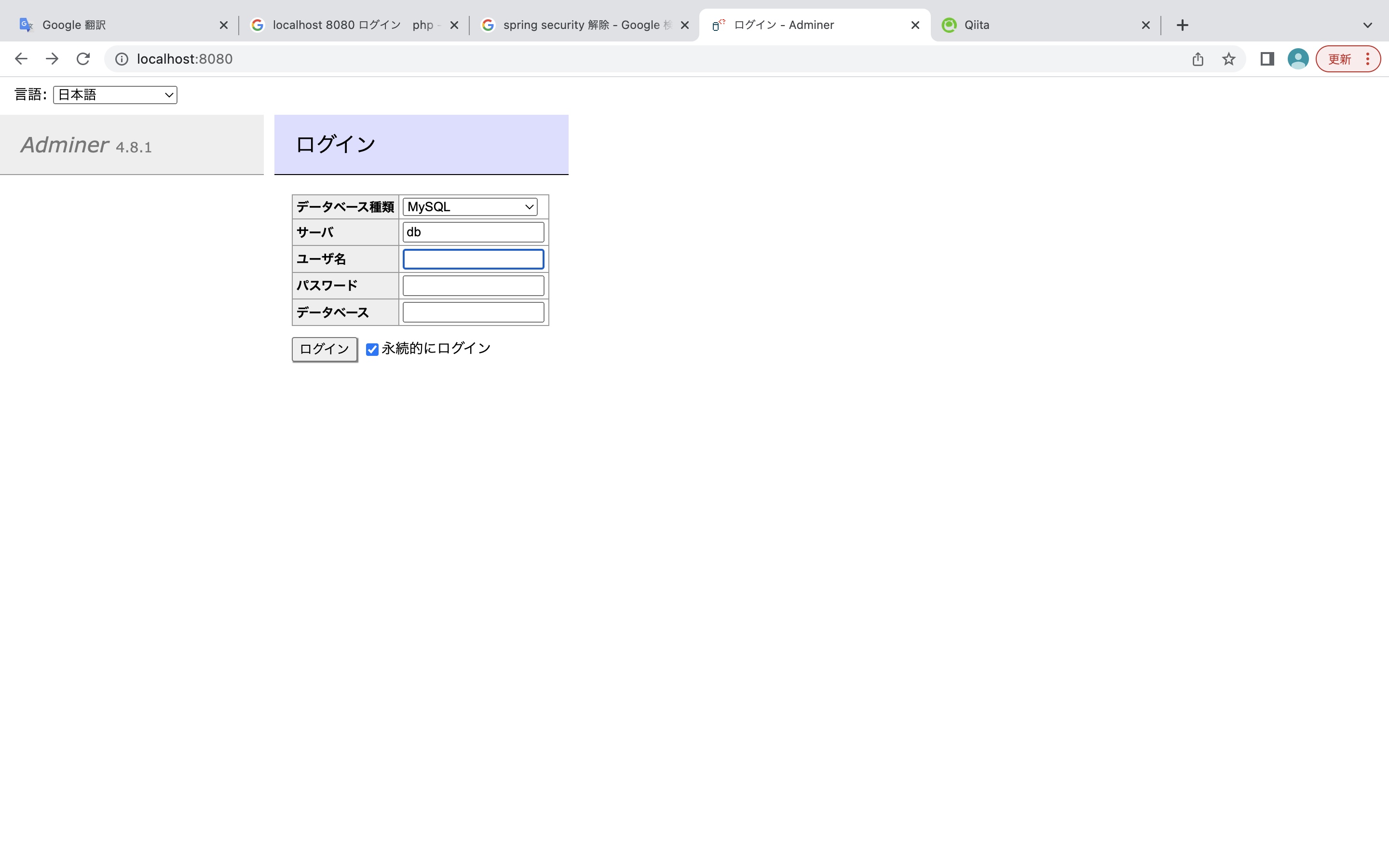
Task: Toggle the 永続的にログイン checkbox
Action: (x=372, y=349)
